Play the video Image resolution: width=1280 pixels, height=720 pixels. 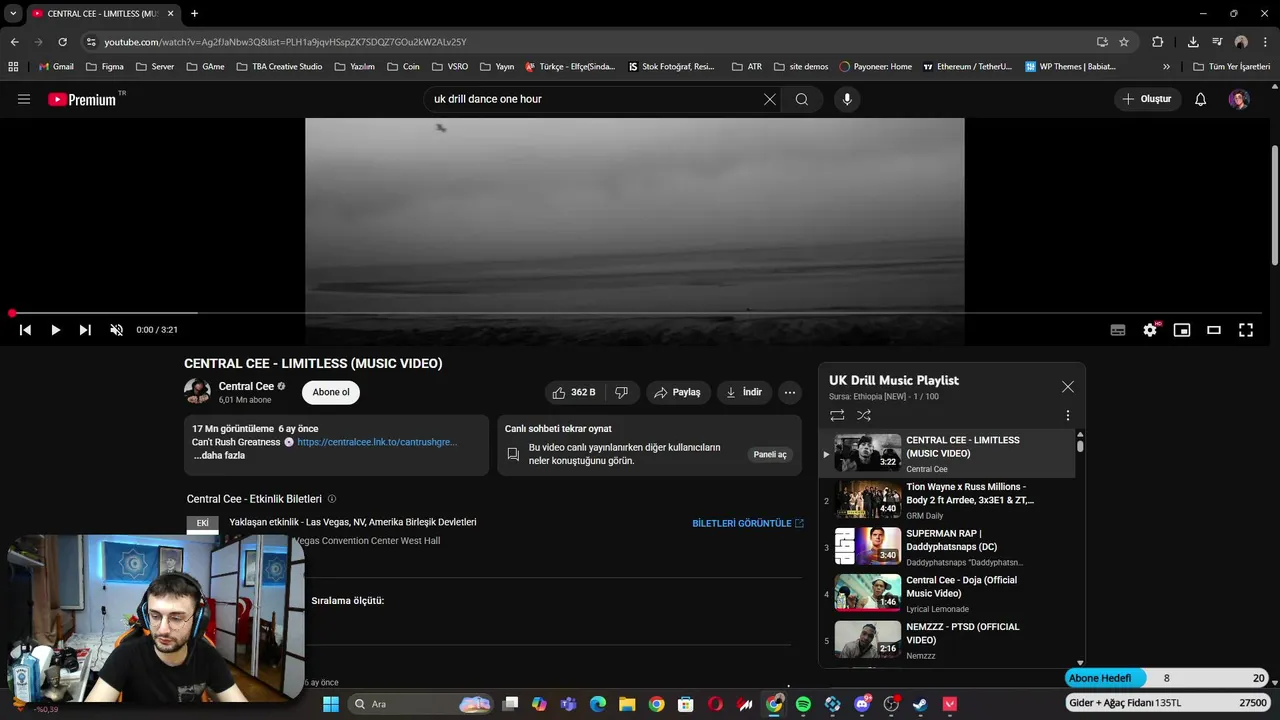point(55,330)
